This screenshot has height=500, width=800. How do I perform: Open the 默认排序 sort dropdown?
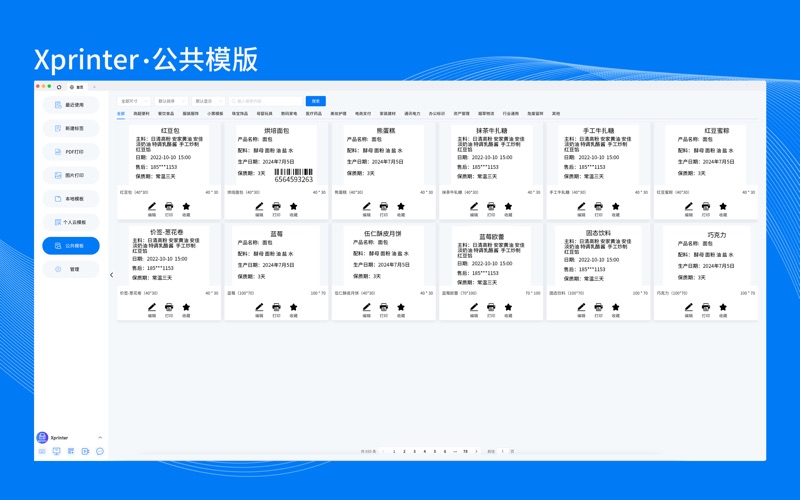coord(170,101)
